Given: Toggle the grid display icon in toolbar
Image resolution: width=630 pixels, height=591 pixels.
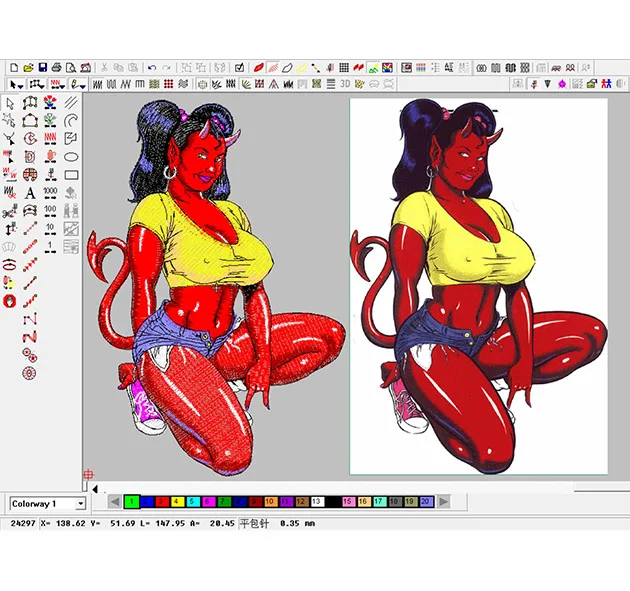Looking at the screenshot, I should pyautogui.click(x=344, y=67).
